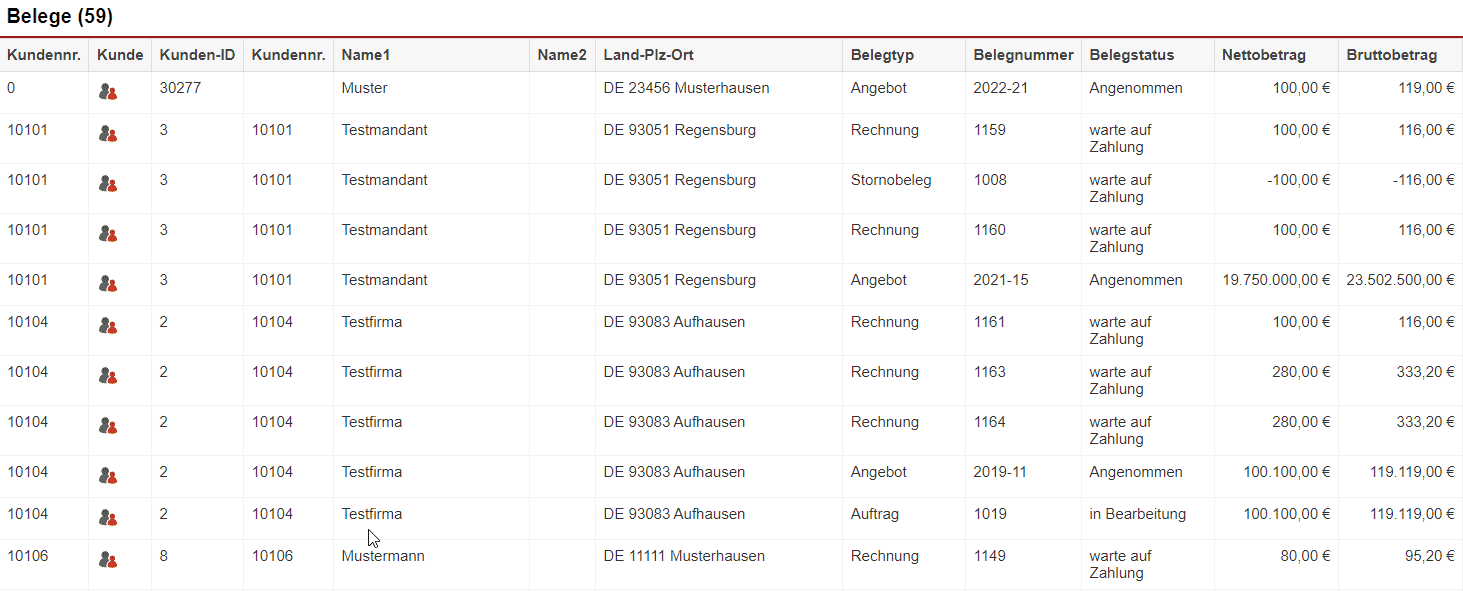Open customer icon for invoice 1160

pyautogui.click(x=108, y=234)
